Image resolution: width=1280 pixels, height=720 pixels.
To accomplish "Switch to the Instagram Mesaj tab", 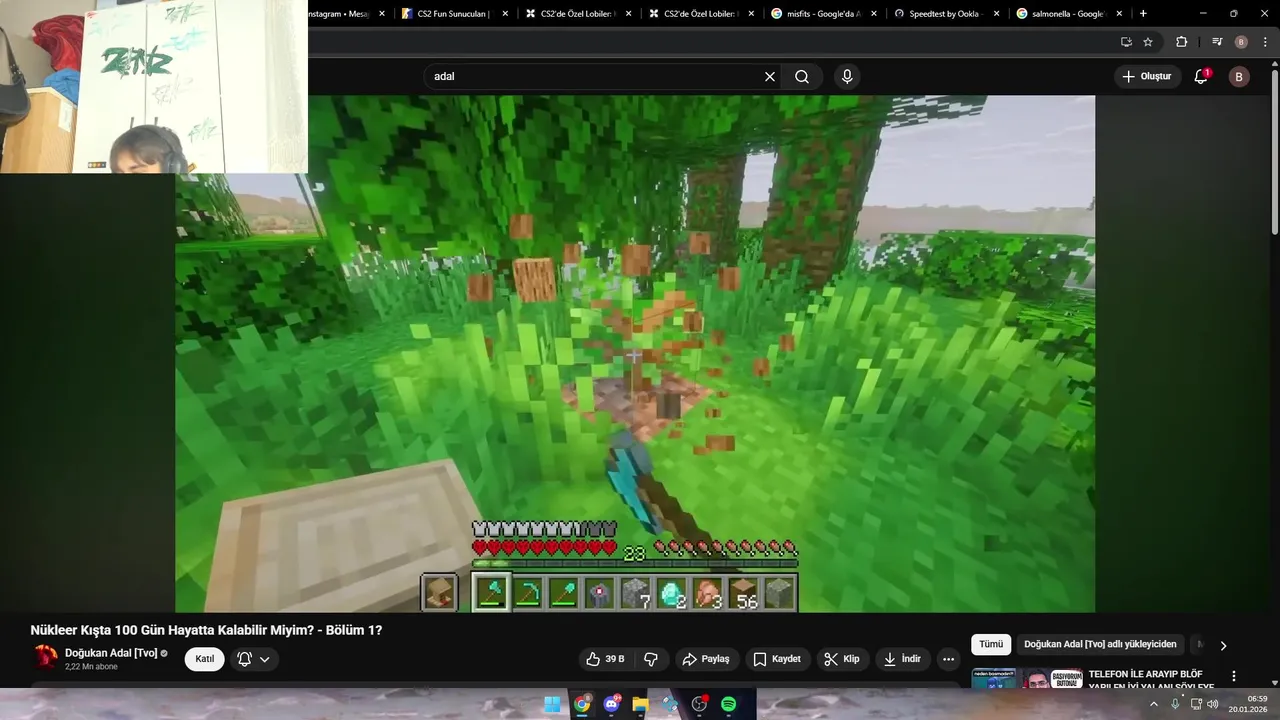I will (338, 14).
